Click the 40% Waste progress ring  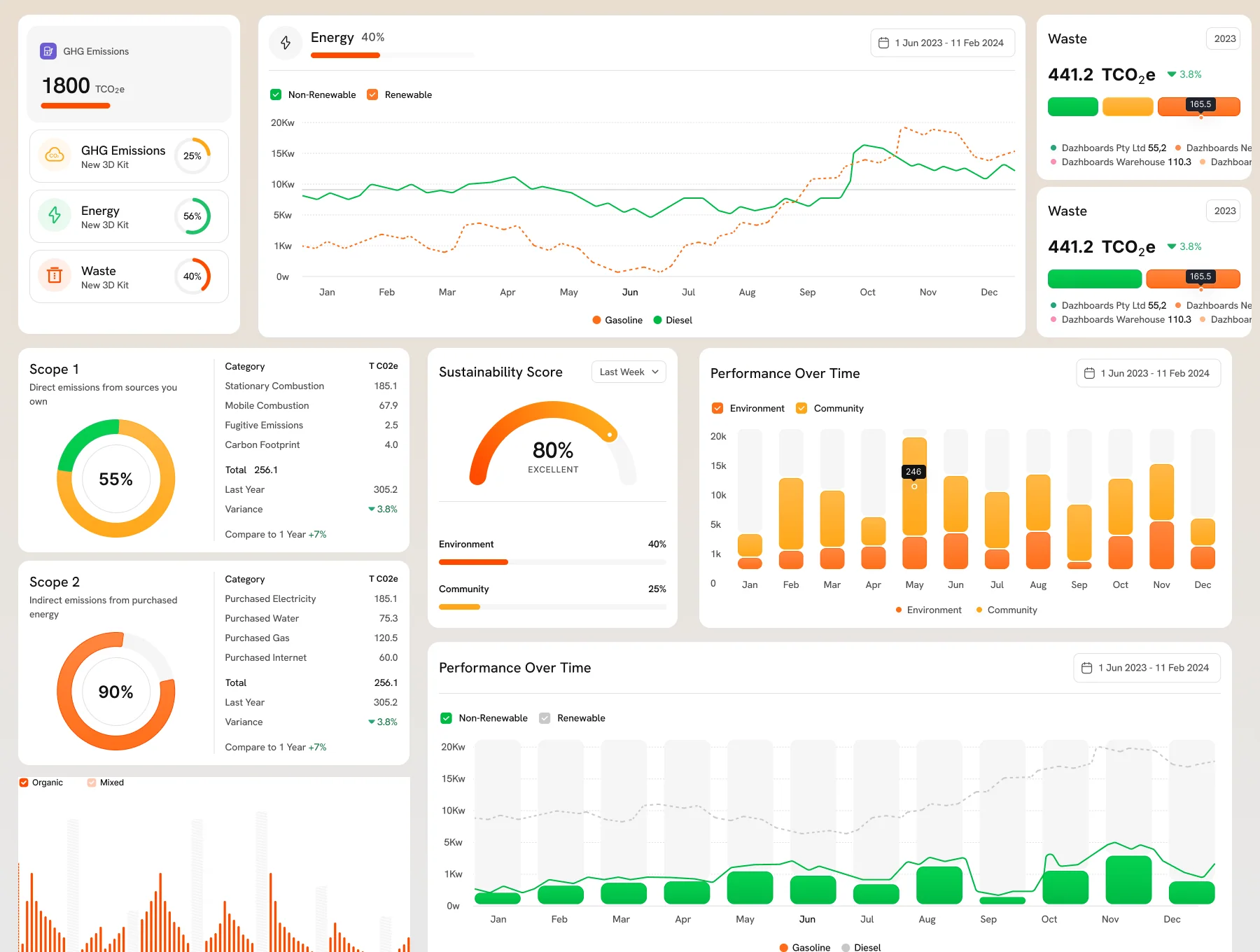tap(192, 276)
